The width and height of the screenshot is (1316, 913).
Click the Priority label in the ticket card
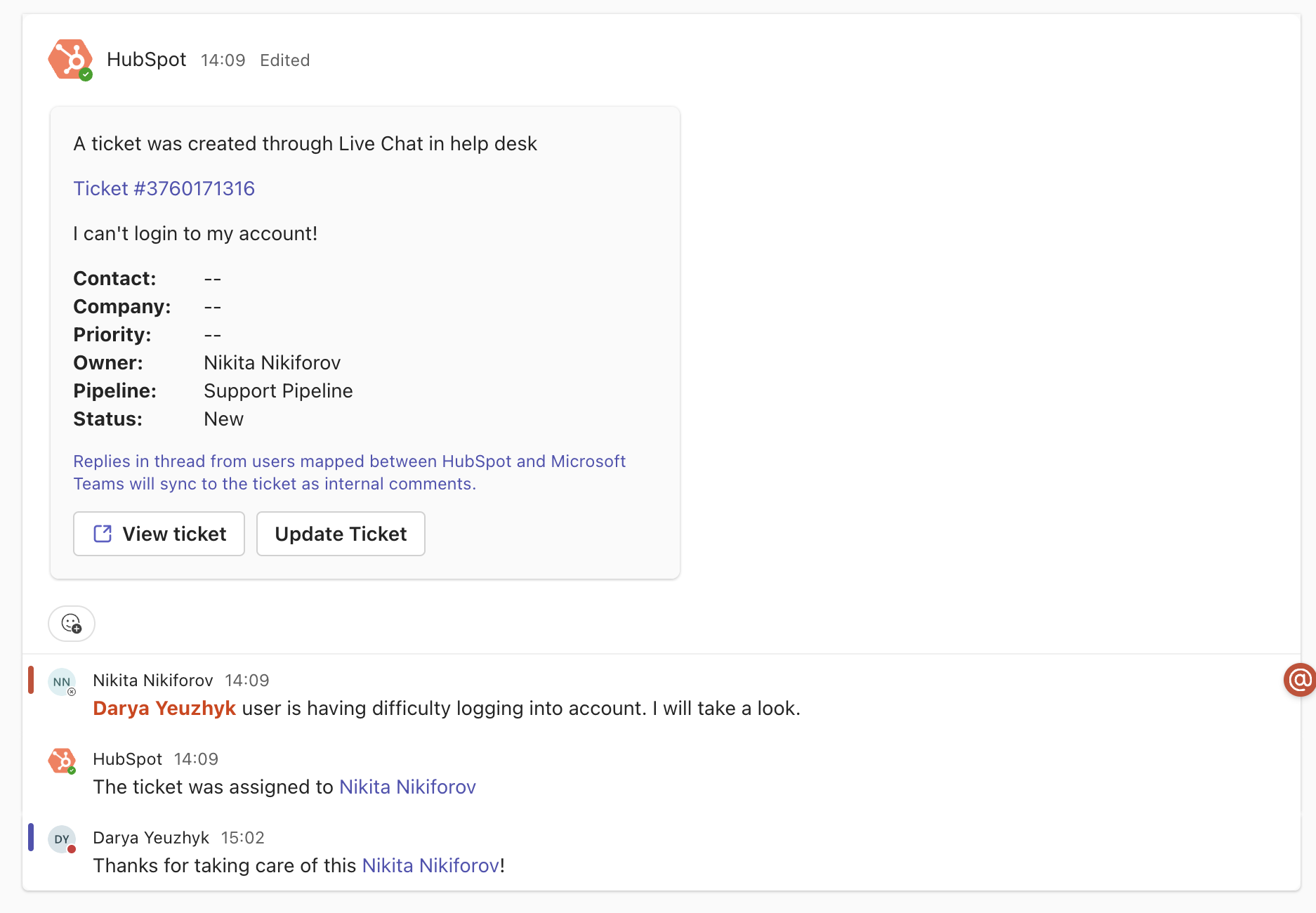112,334
